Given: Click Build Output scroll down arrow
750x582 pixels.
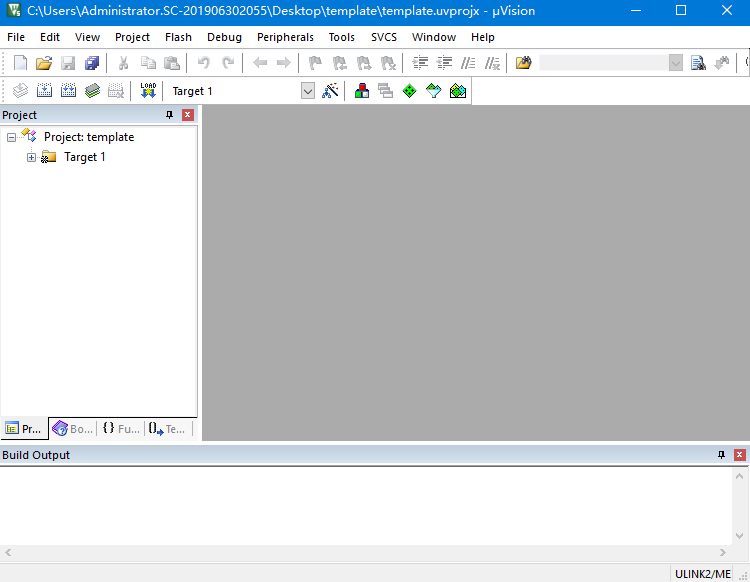Looking at the screenshot, I should [739, 536].
